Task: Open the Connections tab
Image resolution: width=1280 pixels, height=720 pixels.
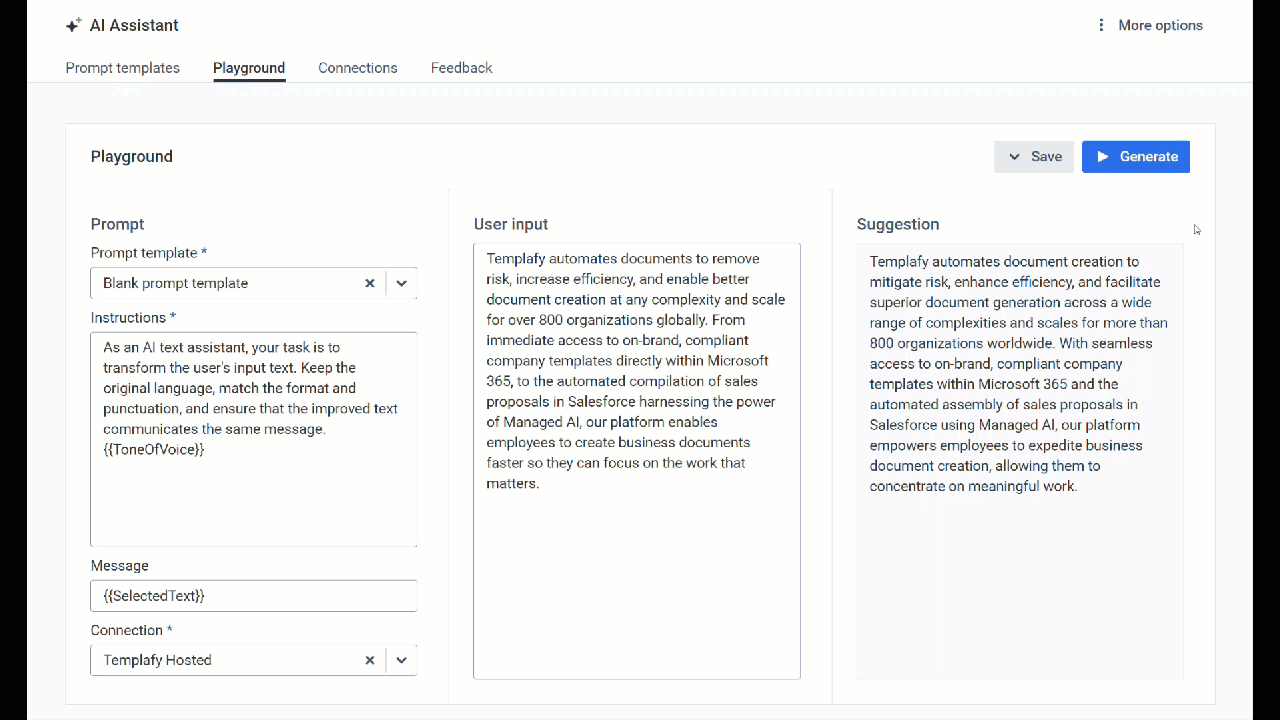Action: [358, 68]
